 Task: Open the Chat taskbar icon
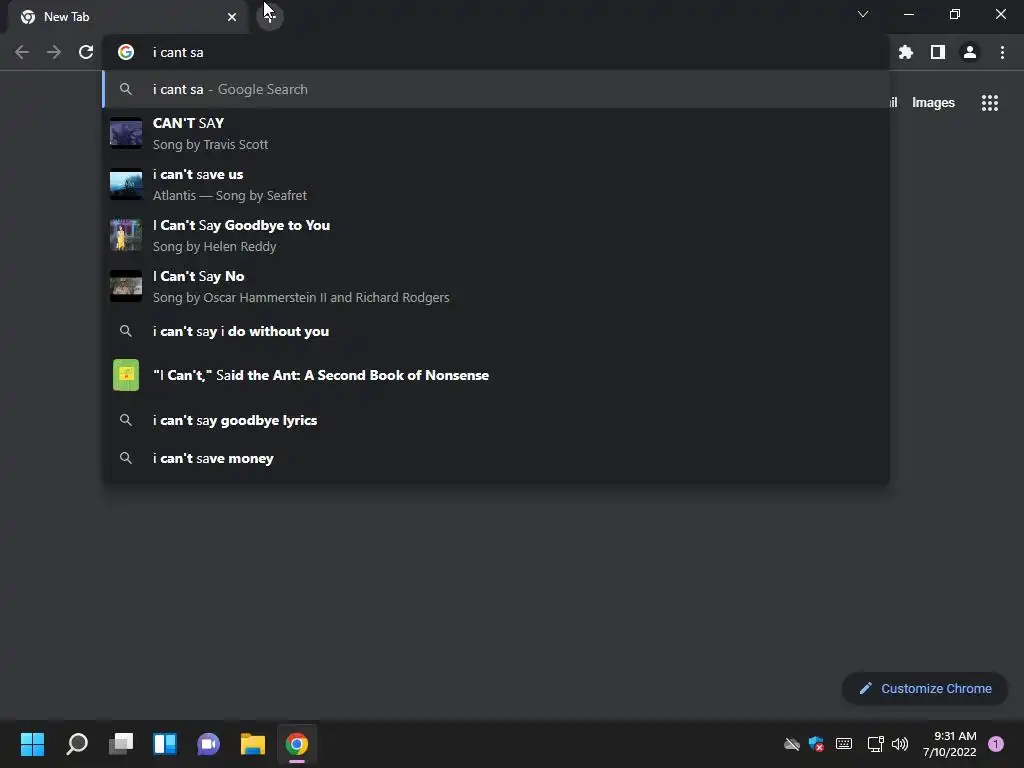coord(208,744)
